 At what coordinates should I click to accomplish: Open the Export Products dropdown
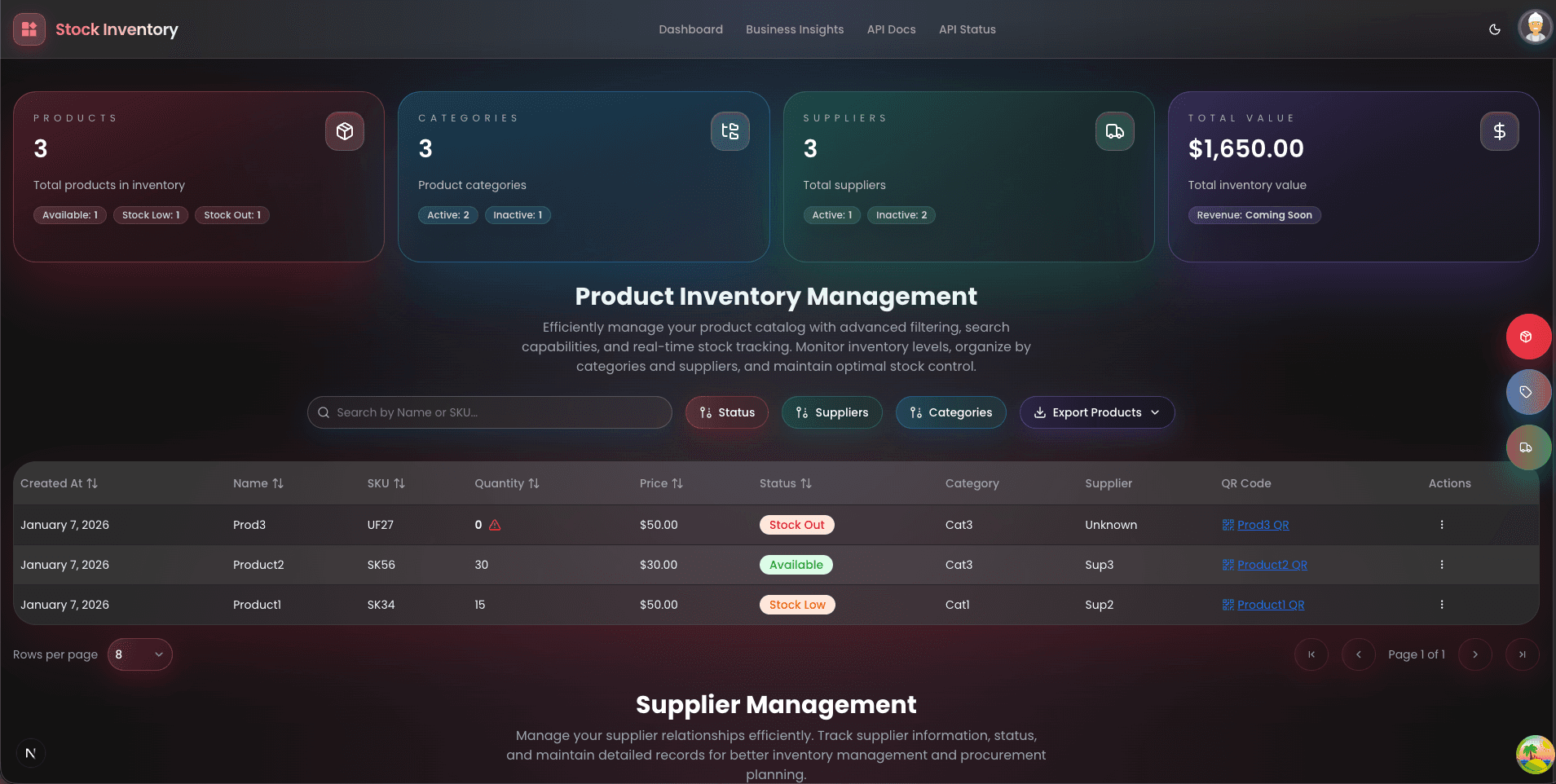click(1097, 412)
